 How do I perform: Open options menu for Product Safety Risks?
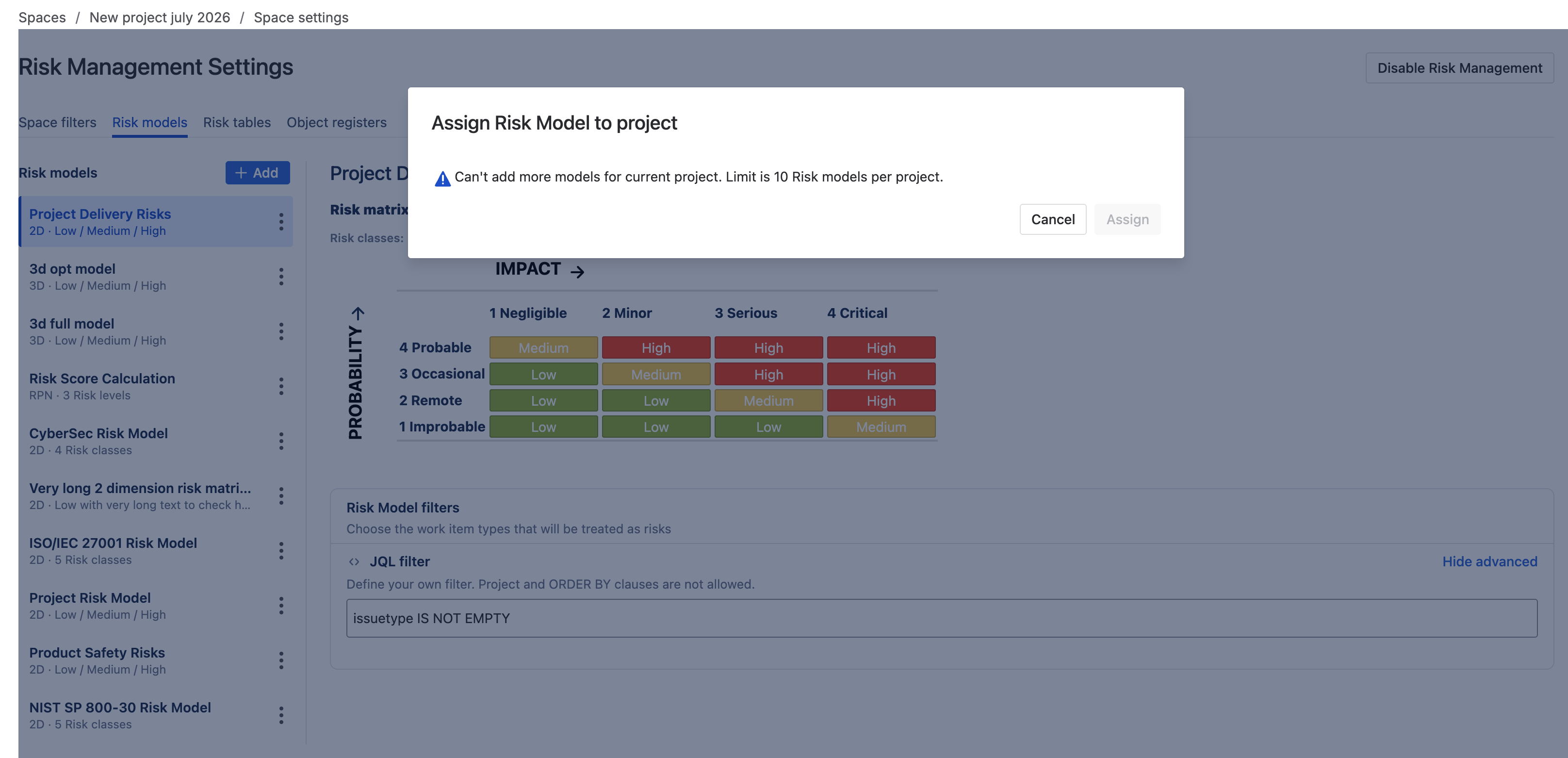pos(281,660)
